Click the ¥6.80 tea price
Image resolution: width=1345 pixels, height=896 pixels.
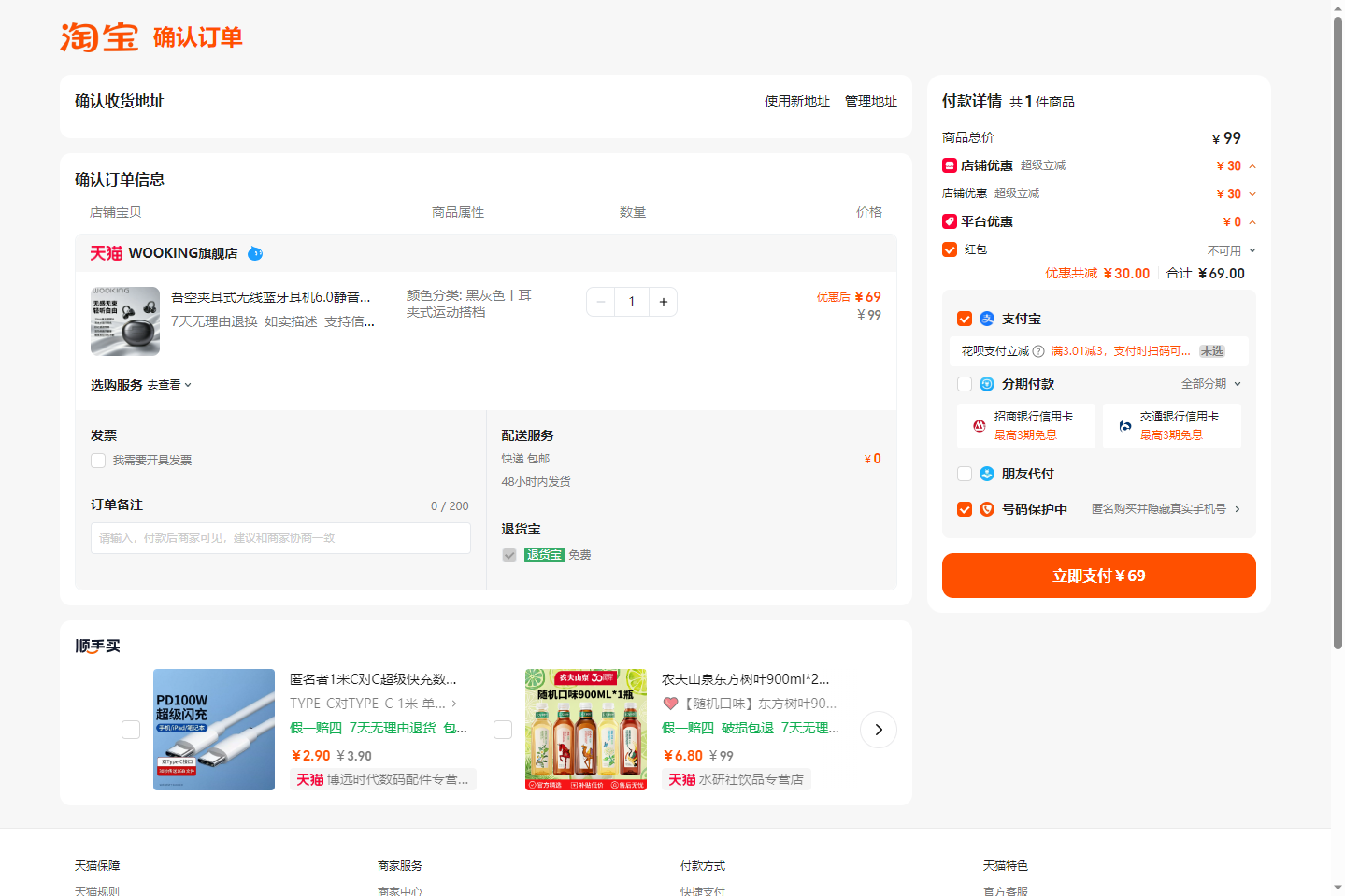click(x=683, y=756)
